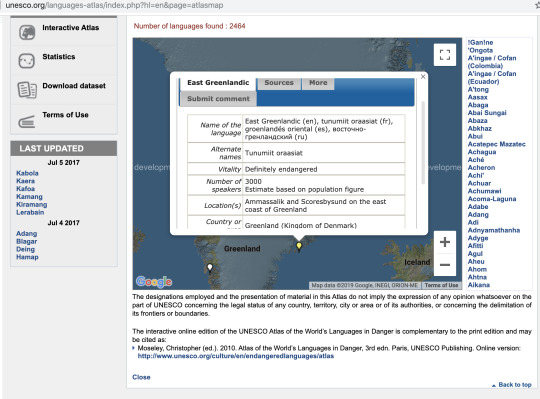Zoom in on the map
540x399 pixels.
[x=445, y=242]
